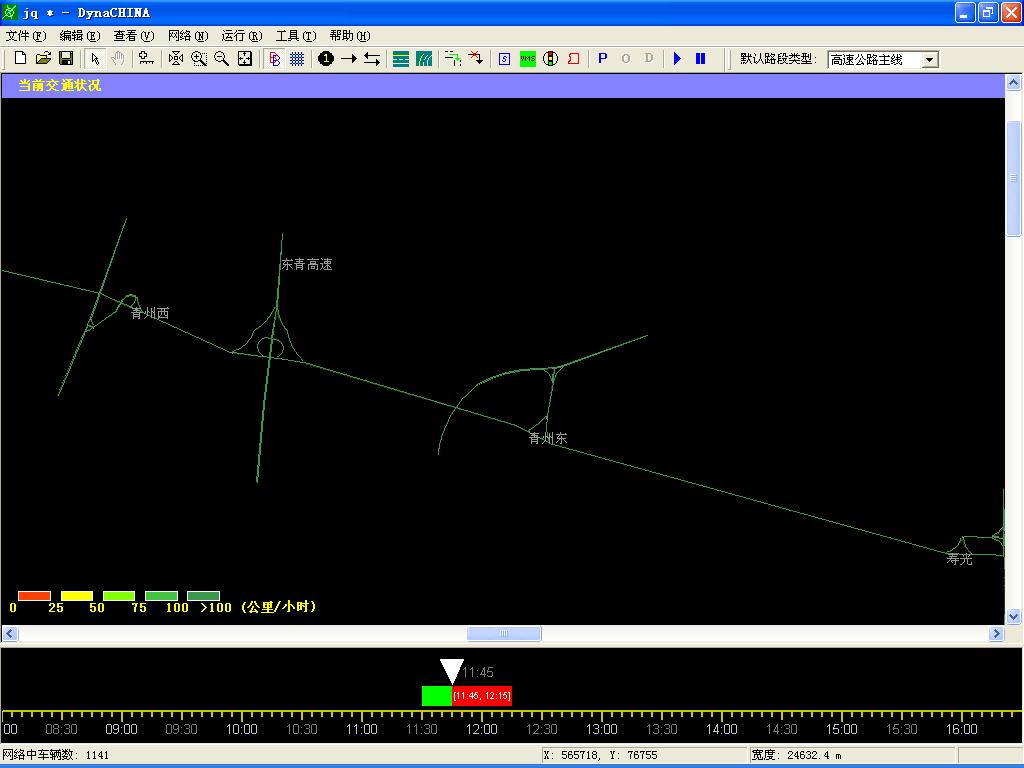
Task: Click the red 0-25 speed legend swatch
Action: pyautogui.click(x=34, y=596)
